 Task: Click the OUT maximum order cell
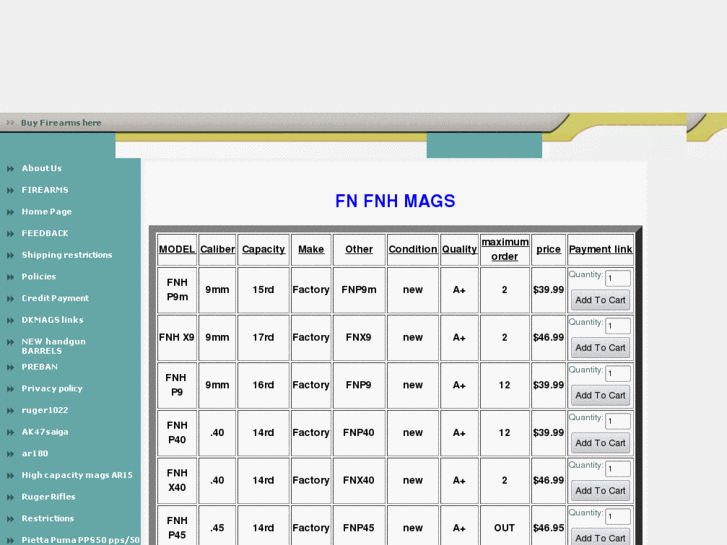[x=504, y=528]
